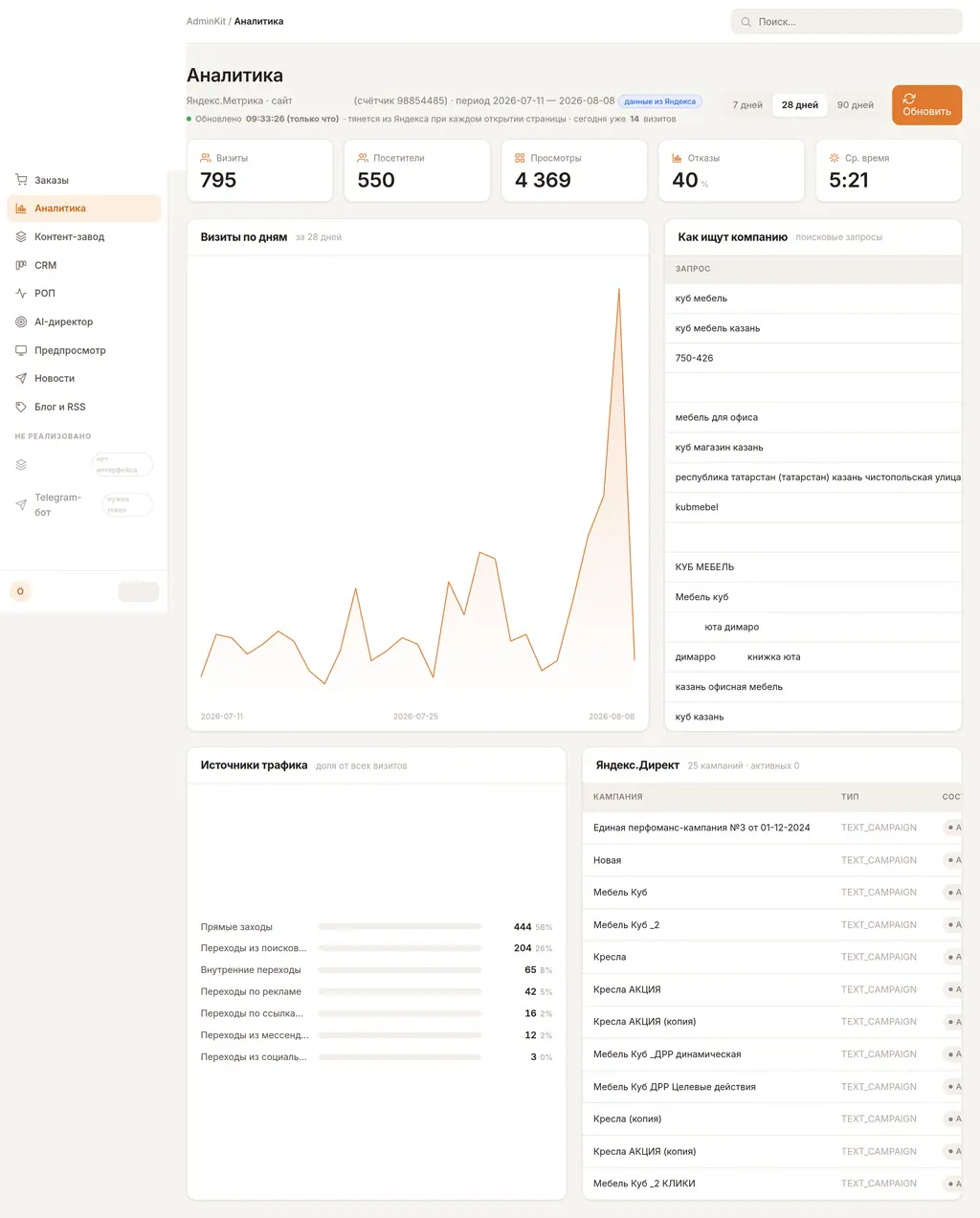Click the Обновить refresh button

pyautogui.click(x=926, y=105)
